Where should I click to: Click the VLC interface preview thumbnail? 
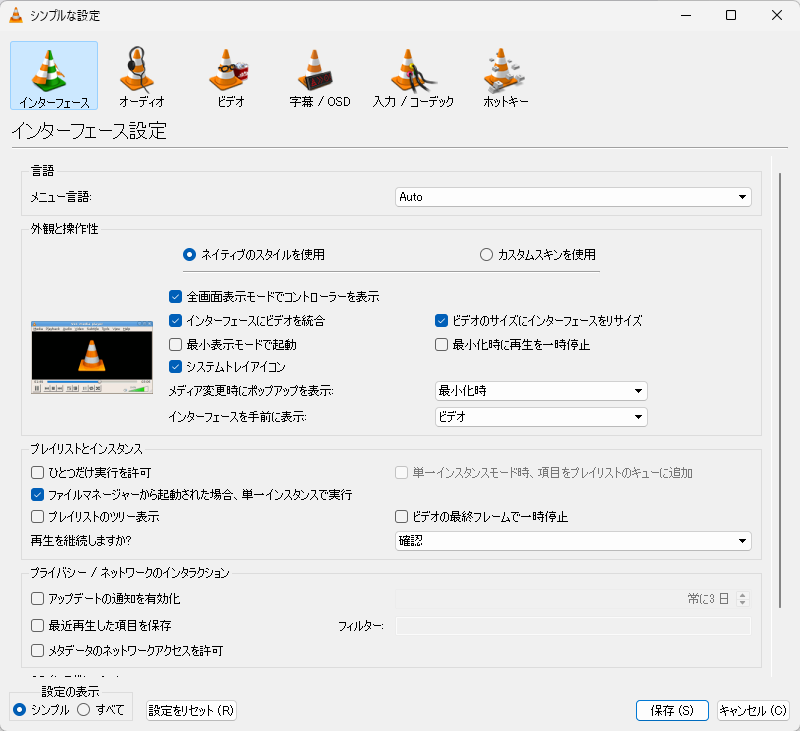point(92,357)
